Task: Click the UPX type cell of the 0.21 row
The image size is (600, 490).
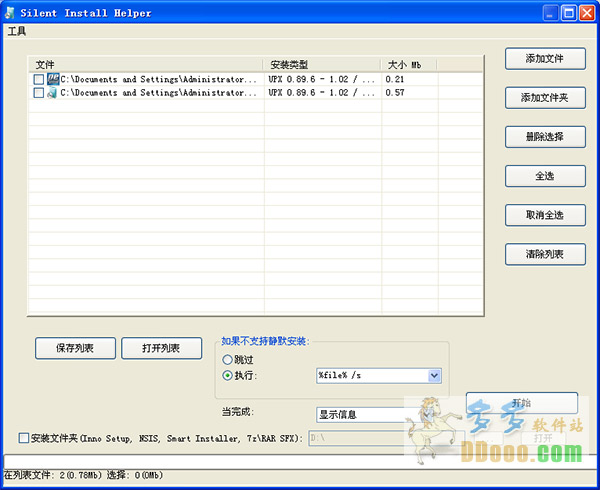Action: pyautogui.click(x=321, y=79)
